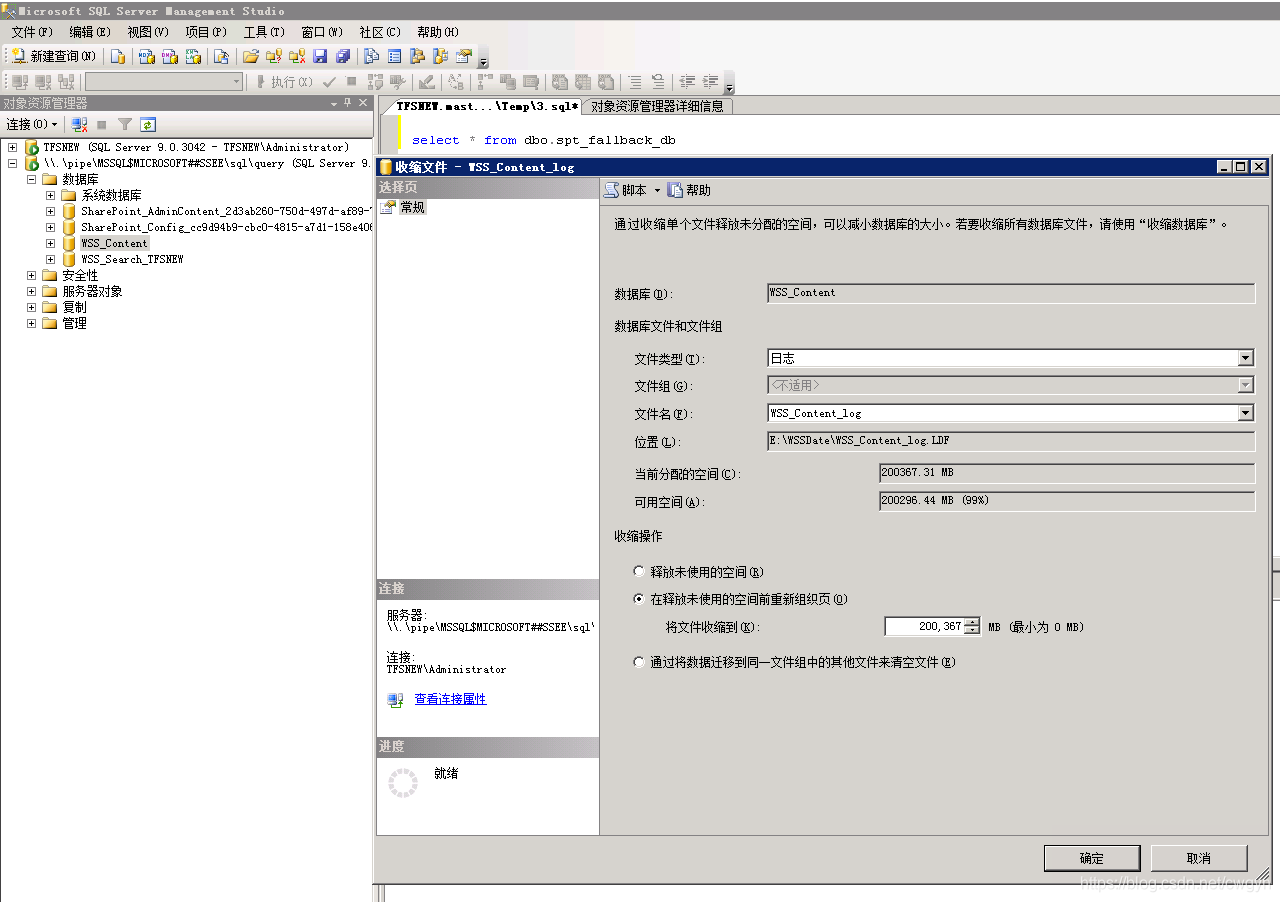Open the 帮助 menu in menu bar
1280x902 pixels.
click(x=438, y=32)
